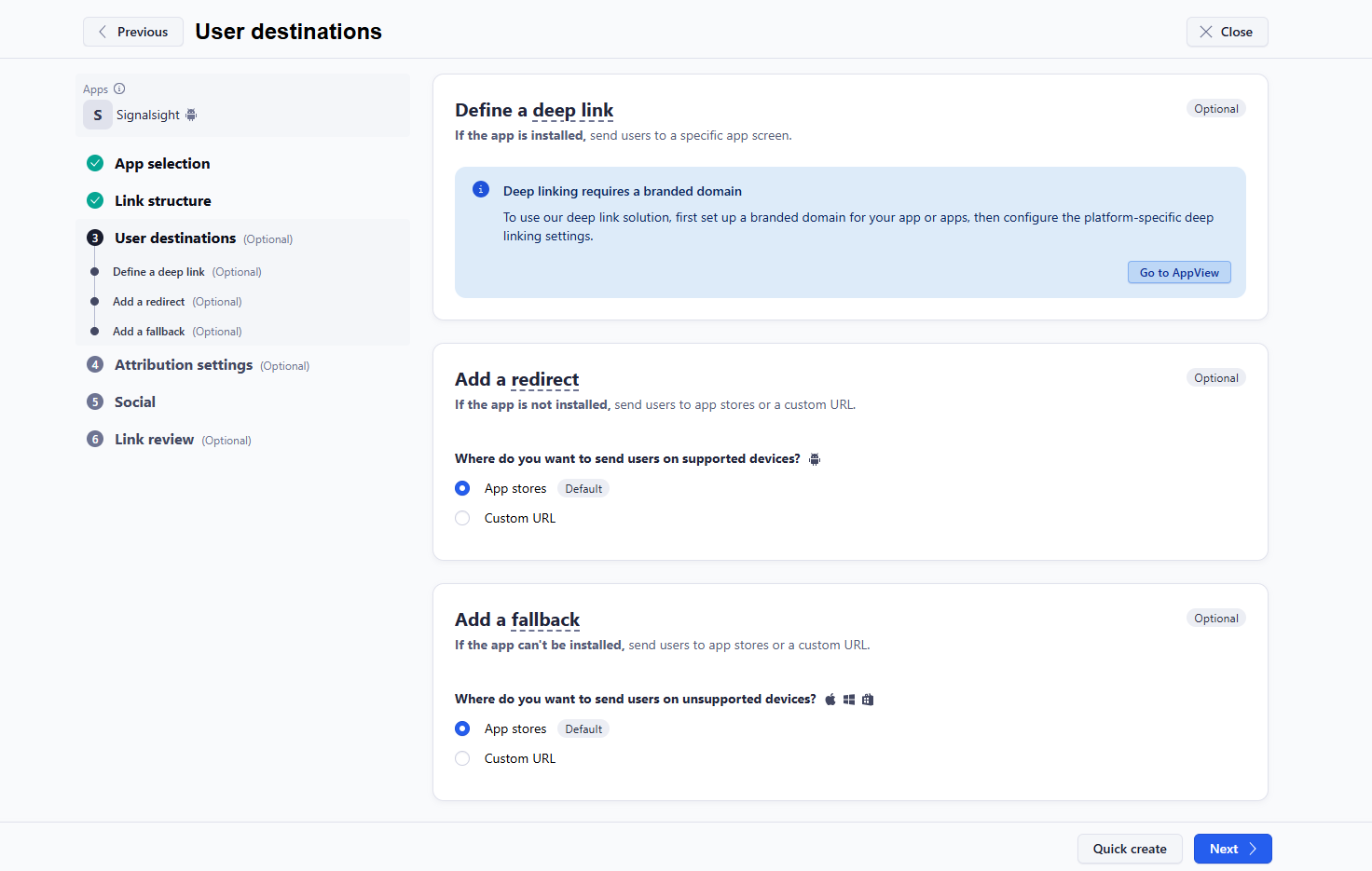The width and height of the screenshot is (1372, 871).
Task: Click 'Where do you want to send users on unsupported devices?'
Action: coord(636,699)
